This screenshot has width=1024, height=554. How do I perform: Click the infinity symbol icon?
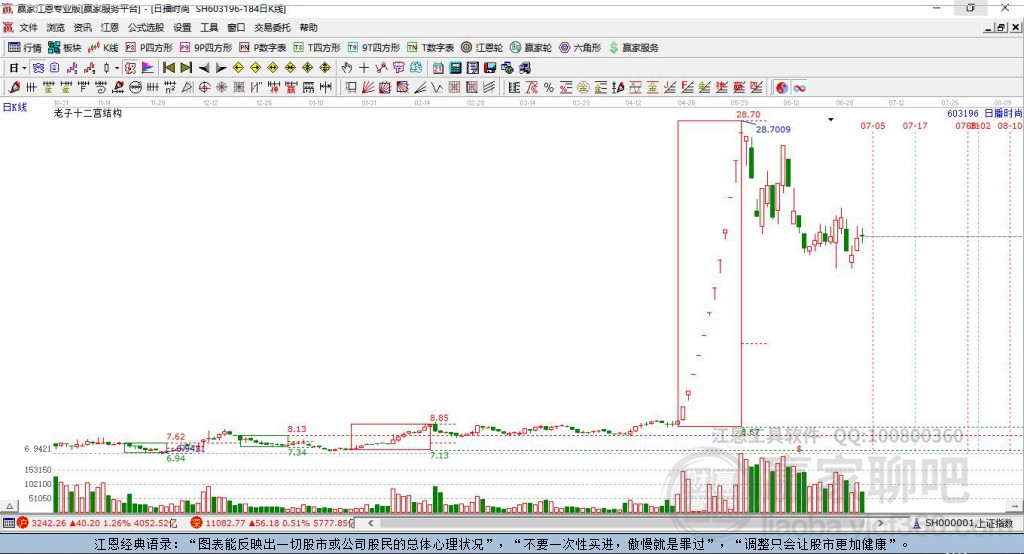coord(799,88)
